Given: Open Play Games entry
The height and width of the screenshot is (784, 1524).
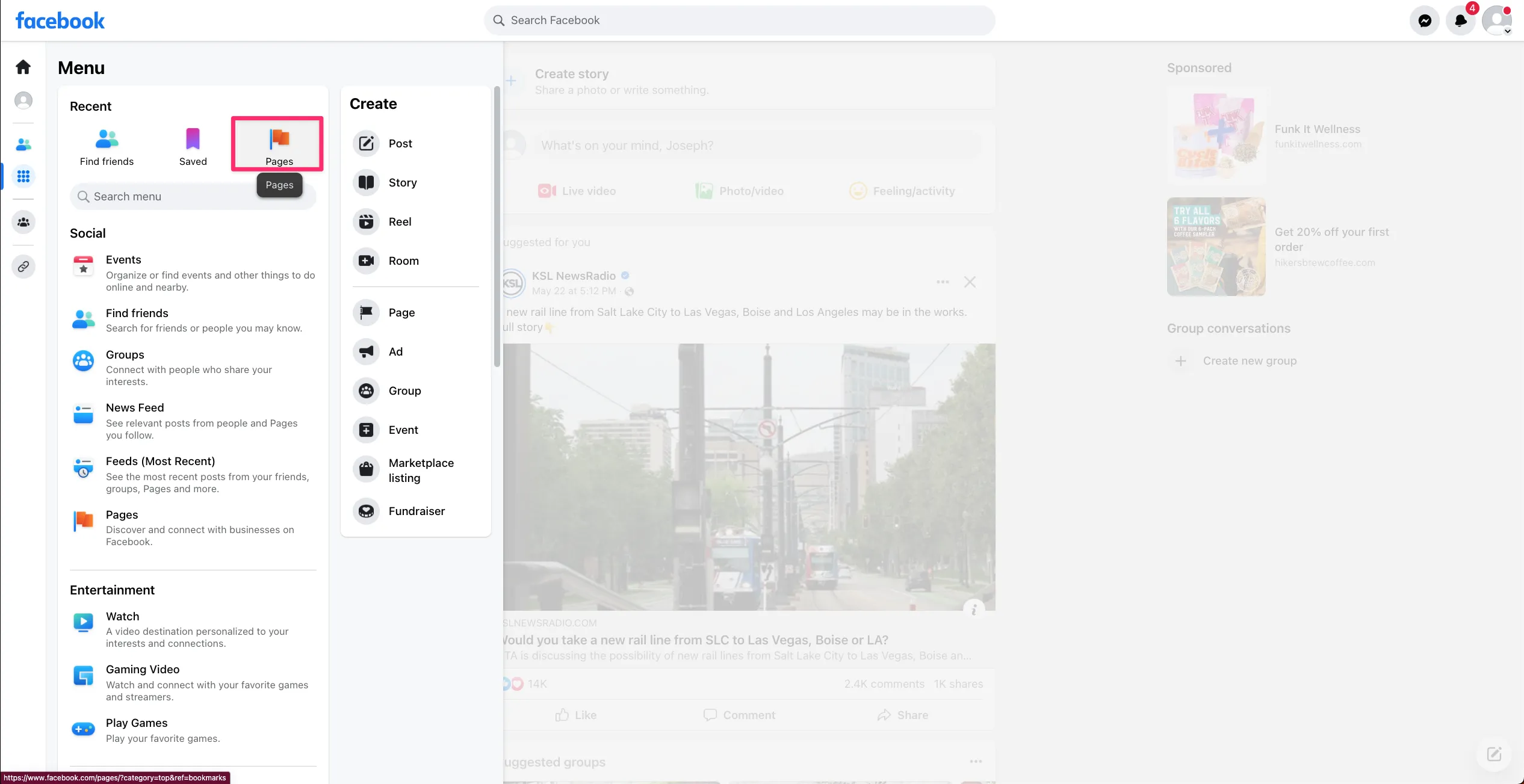Looking at the screenshot, I should [x=193, y=730].
